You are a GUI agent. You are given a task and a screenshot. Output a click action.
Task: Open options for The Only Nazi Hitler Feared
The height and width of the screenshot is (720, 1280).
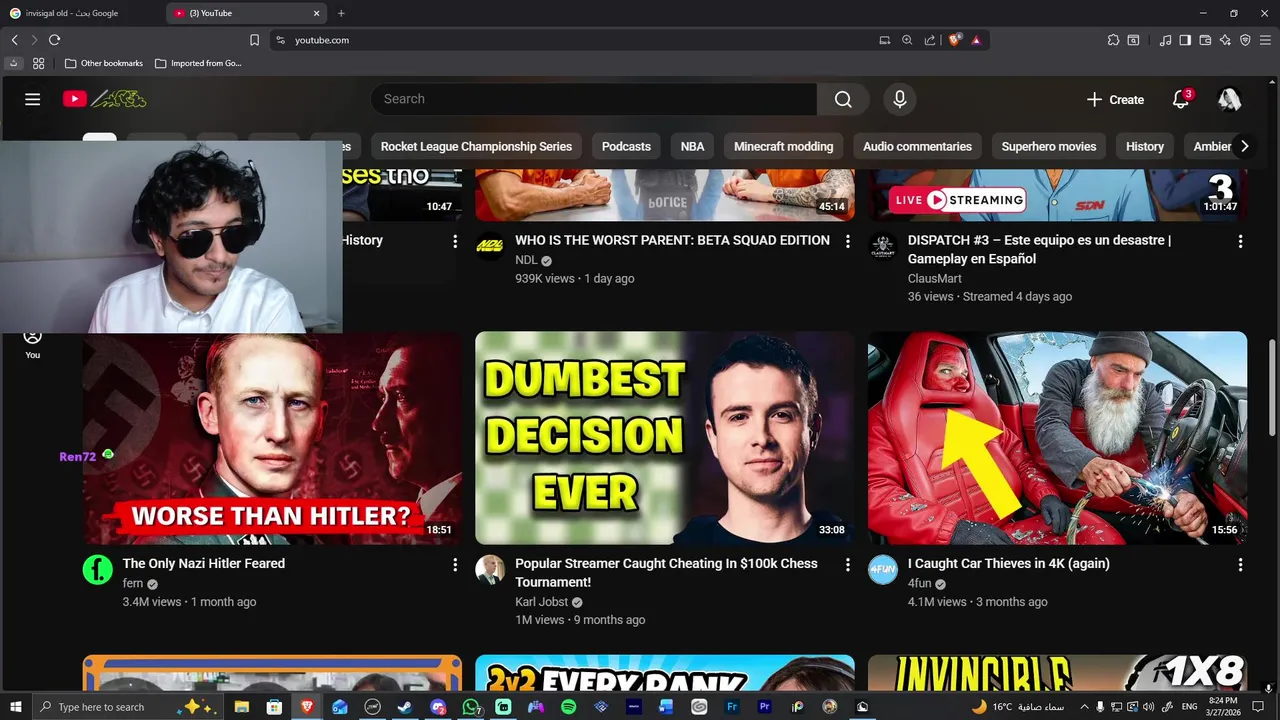click(455, 565)
